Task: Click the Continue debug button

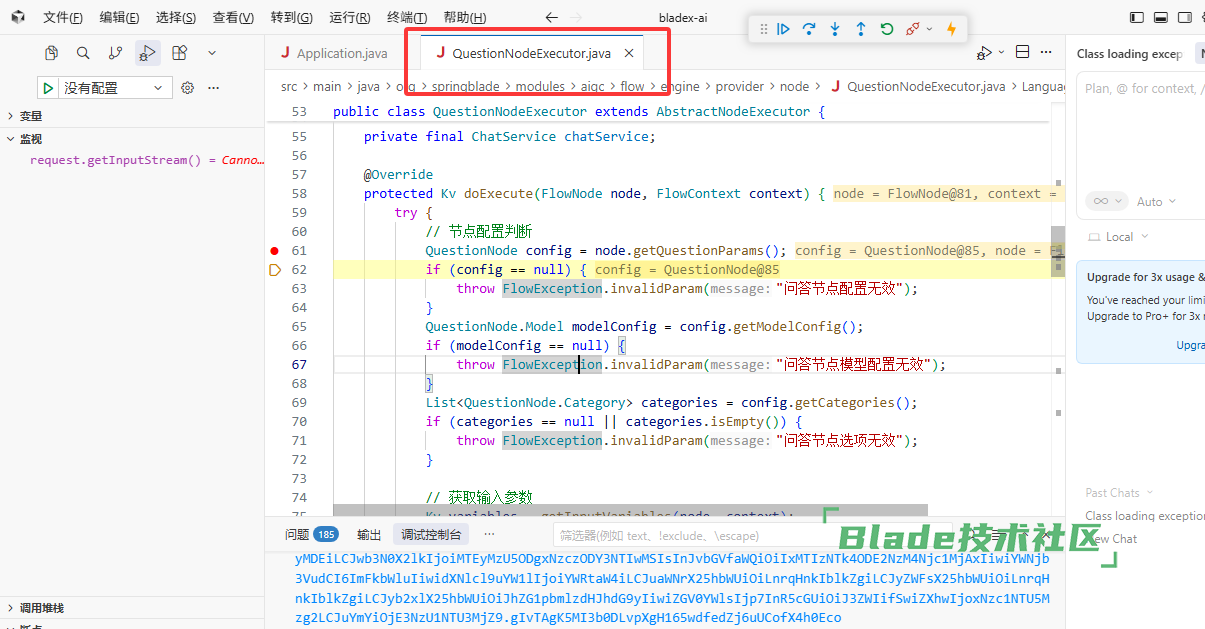Action: click(784, 29)
